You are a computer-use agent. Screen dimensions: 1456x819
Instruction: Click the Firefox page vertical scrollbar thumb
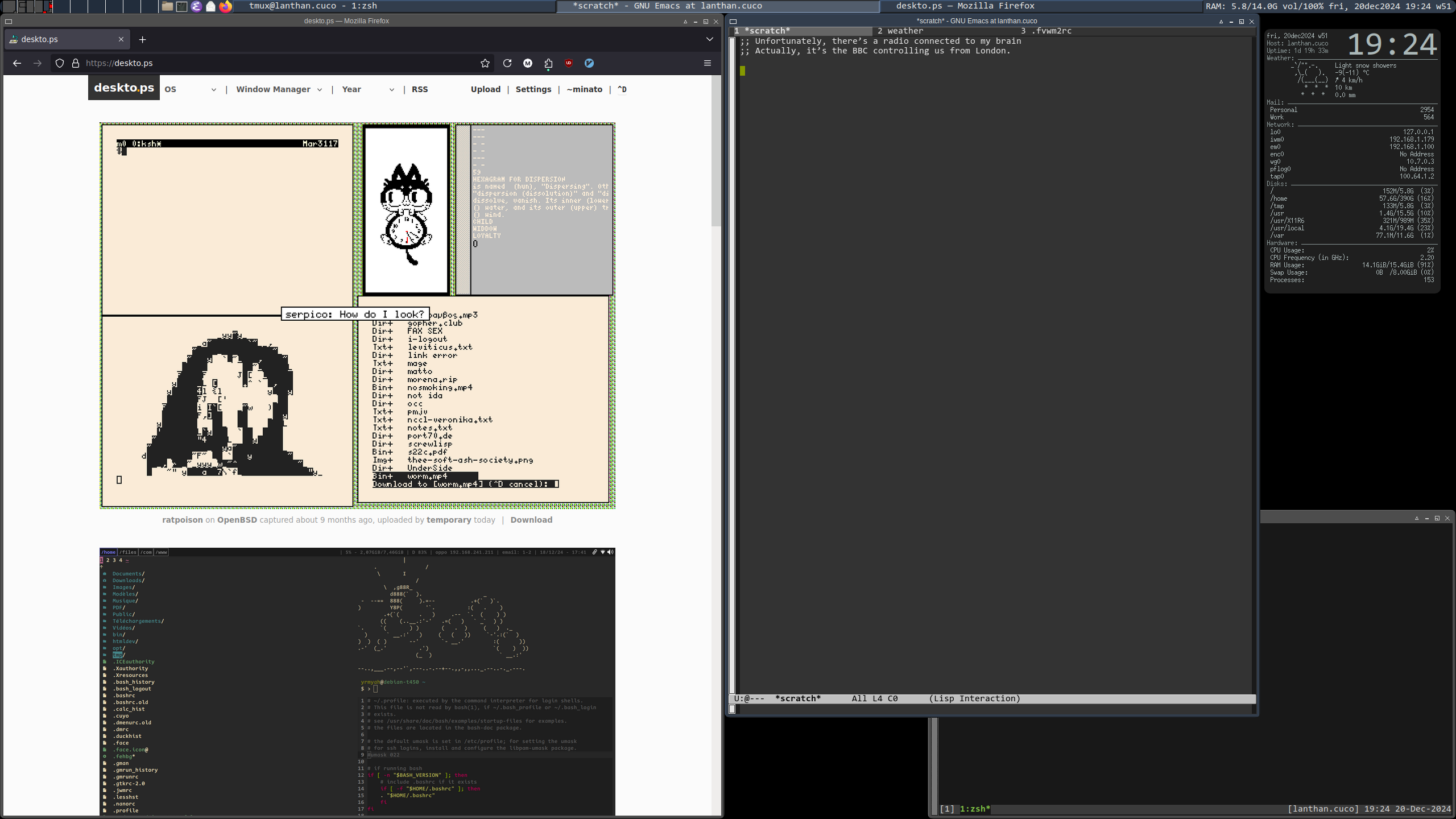click(x=716, y=151)
